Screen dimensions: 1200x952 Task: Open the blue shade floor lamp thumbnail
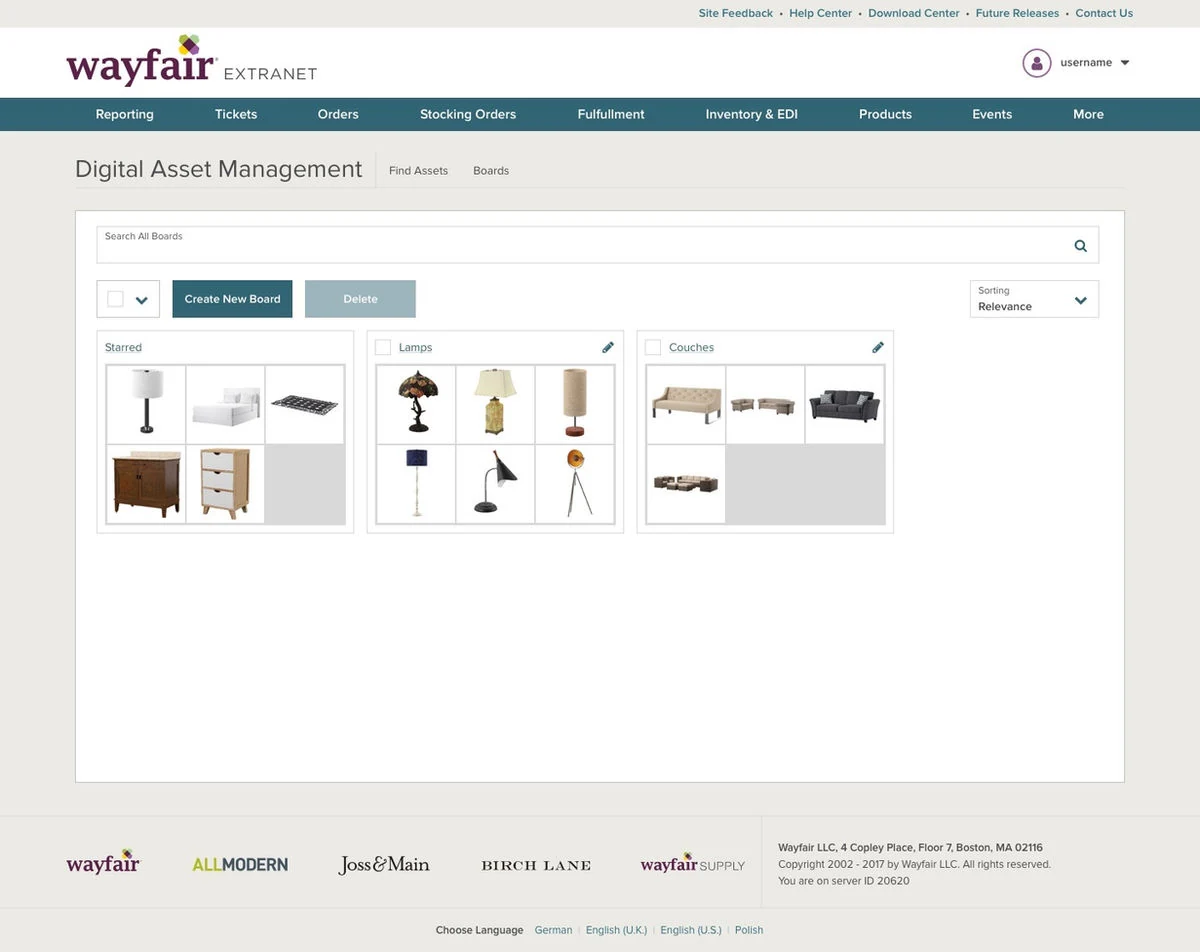(x=416, y=484)
